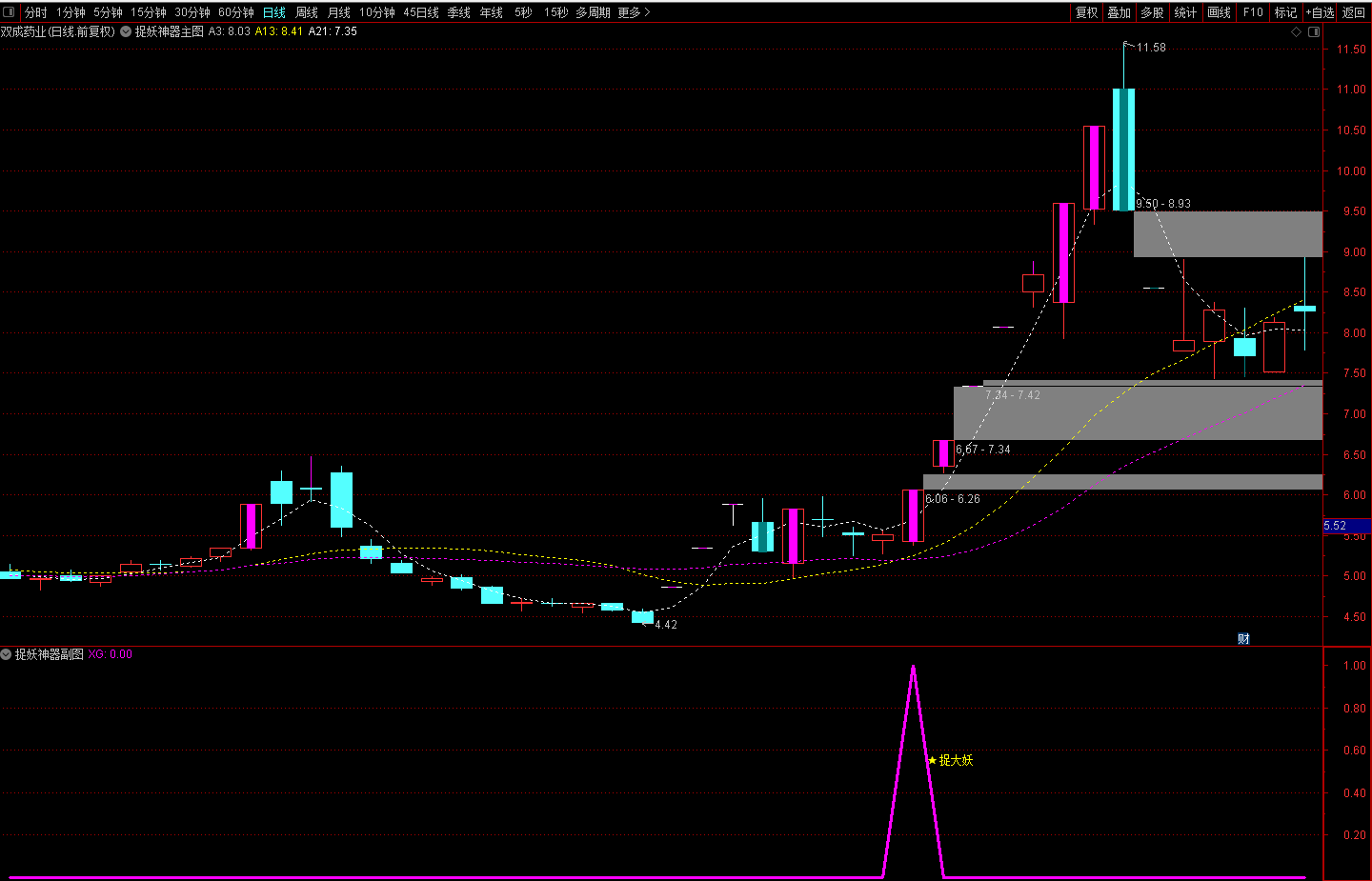Click the 标记 mark tool
Screen dimensions: 1372x881
[1285, 12]
